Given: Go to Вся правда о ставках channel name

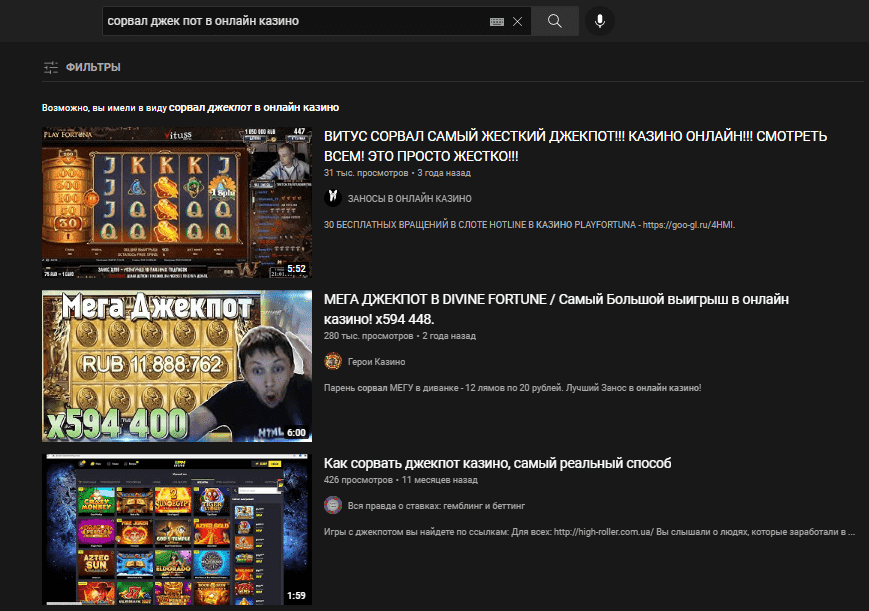Looking at the screenshot, I should click(436, 506).
